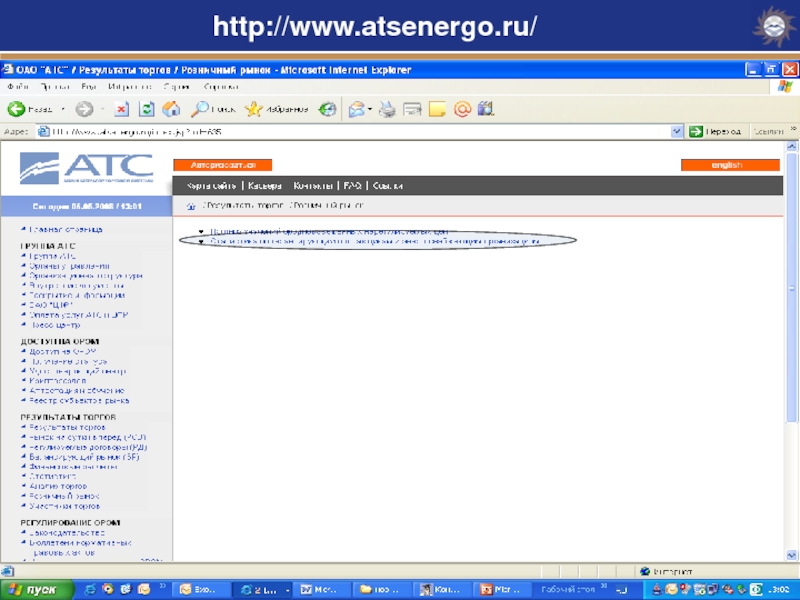800x600 pixels.
Task: Click the Mail envelope toolbar icon
Action: [355, 109]
